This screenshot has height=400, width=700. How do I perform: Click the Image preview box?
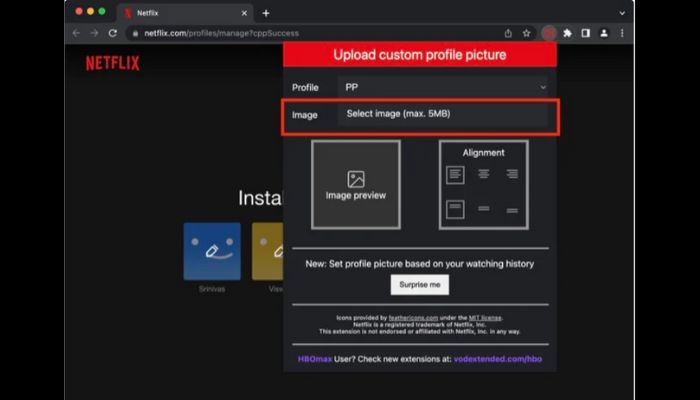click(x=356, y=185)
